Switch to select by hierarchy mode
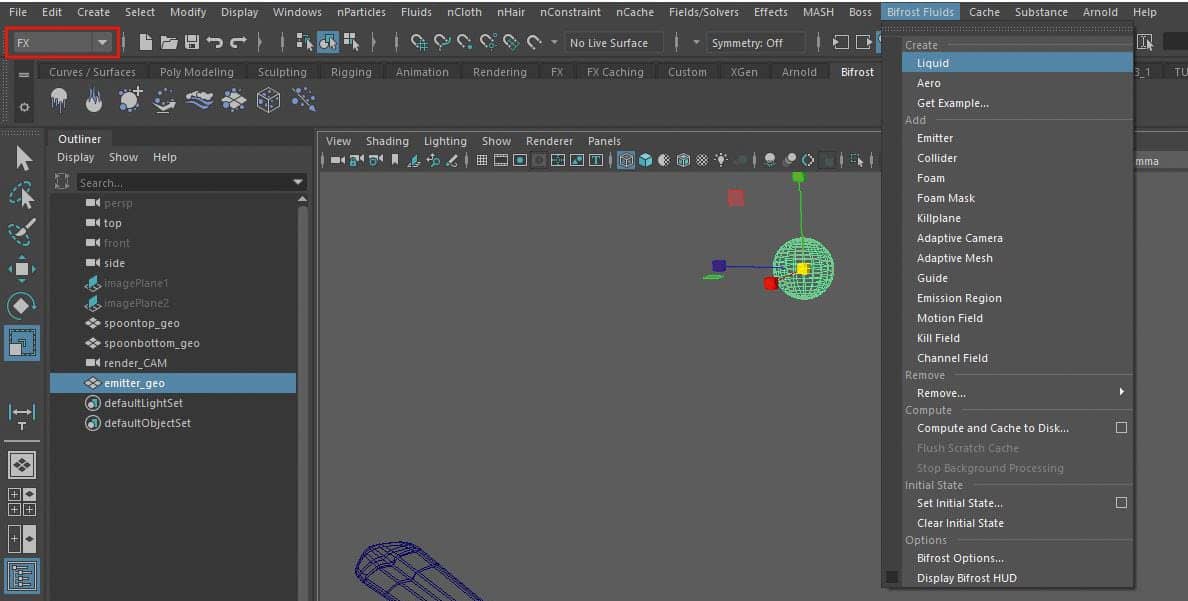 [x=305, y=42]
